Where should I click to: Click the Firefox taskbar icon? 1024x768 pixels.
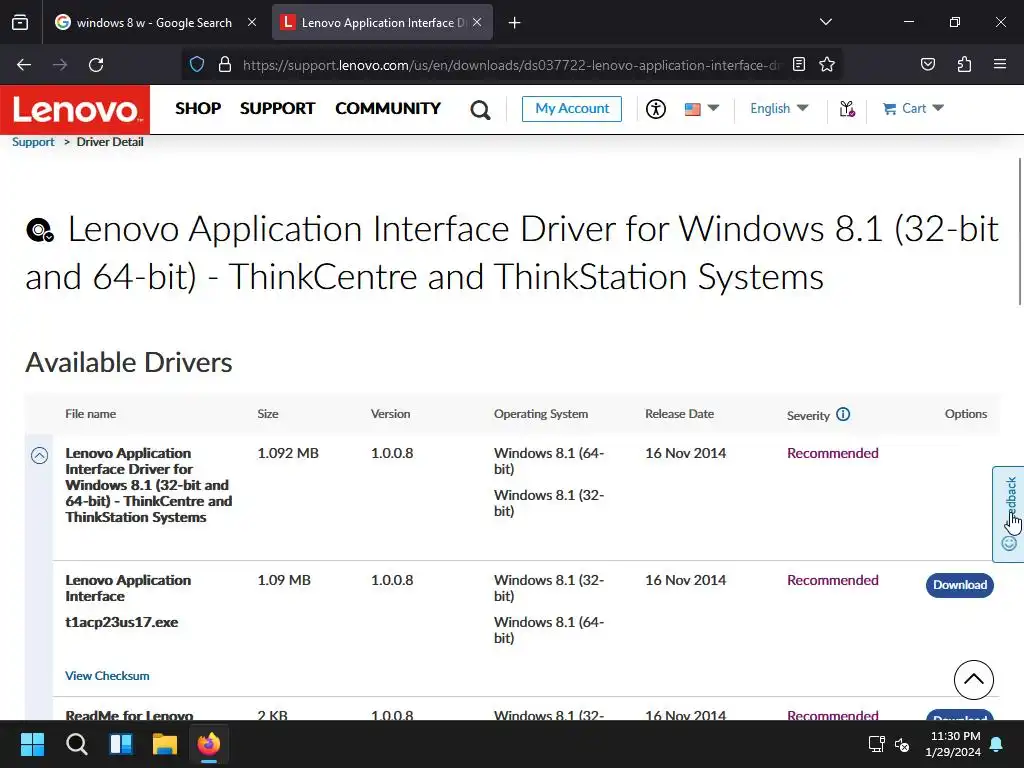[x=209, y=744]
